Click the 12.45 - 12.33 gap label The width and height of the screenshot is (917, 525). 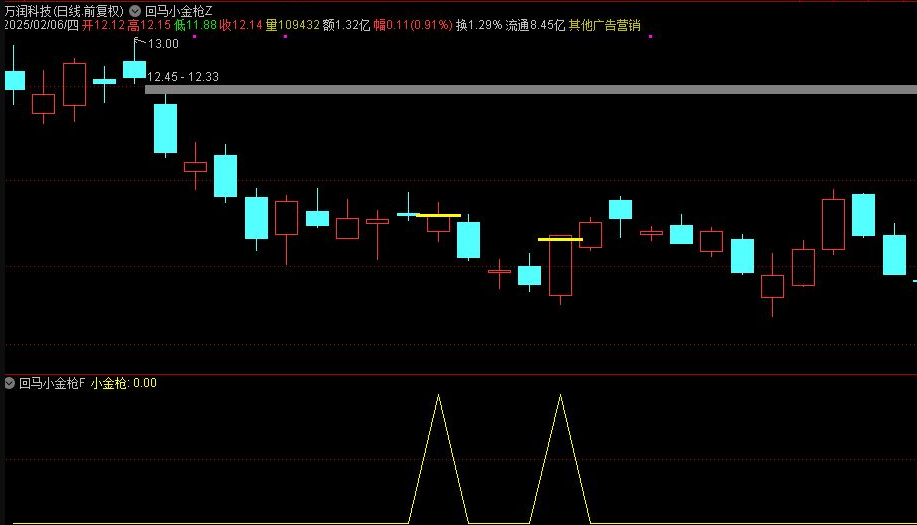click(183, 77)
